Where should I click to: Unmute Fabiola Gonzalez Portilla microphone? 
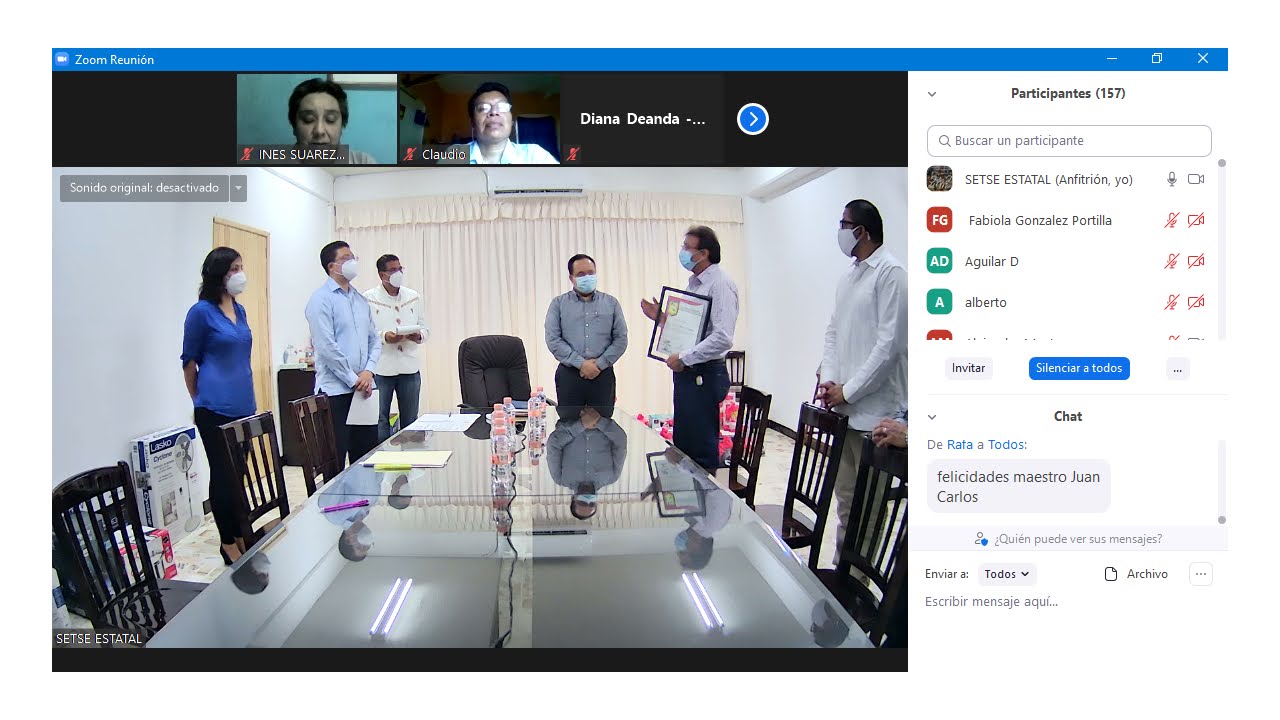[x=1172, y=220]
